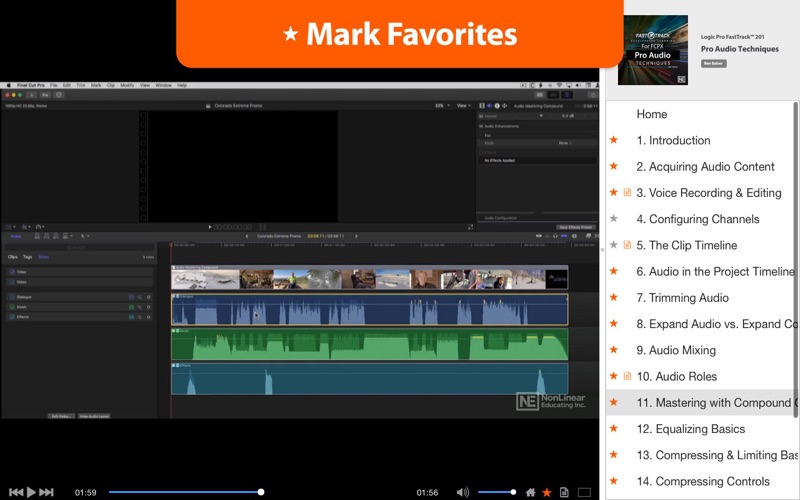
Task: Select the audio inspector speaker icon in Final Cut
Action: tap(489, 106)
